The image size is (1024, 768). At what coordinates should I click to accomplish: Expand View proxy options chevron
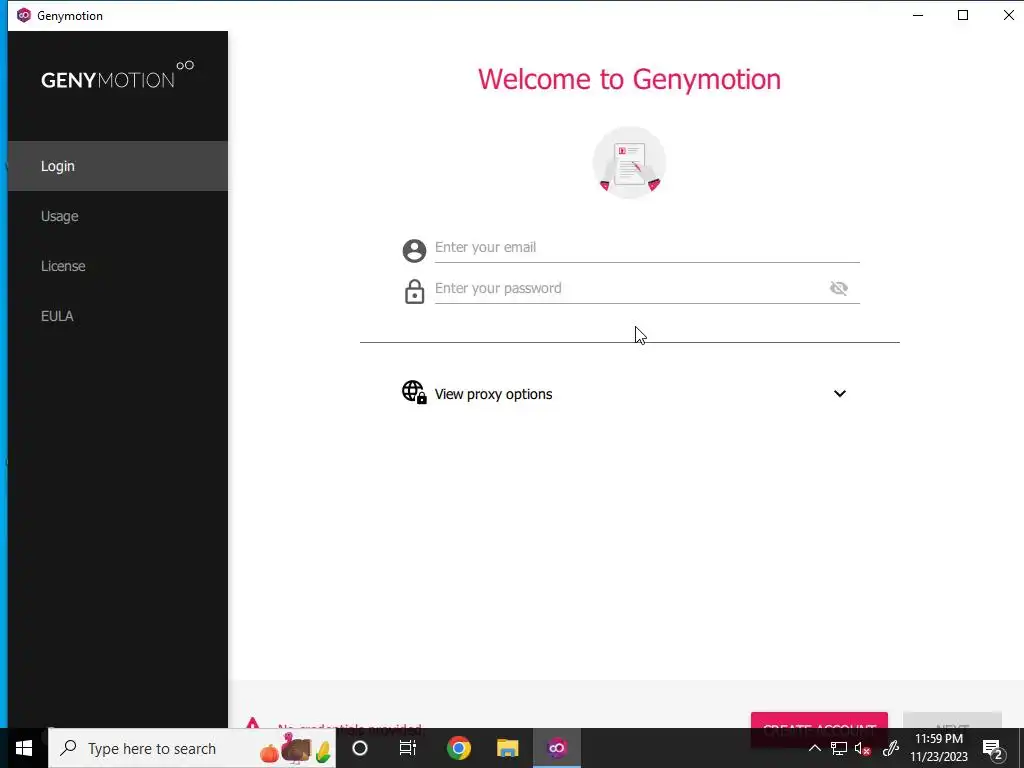coord(840,393)
